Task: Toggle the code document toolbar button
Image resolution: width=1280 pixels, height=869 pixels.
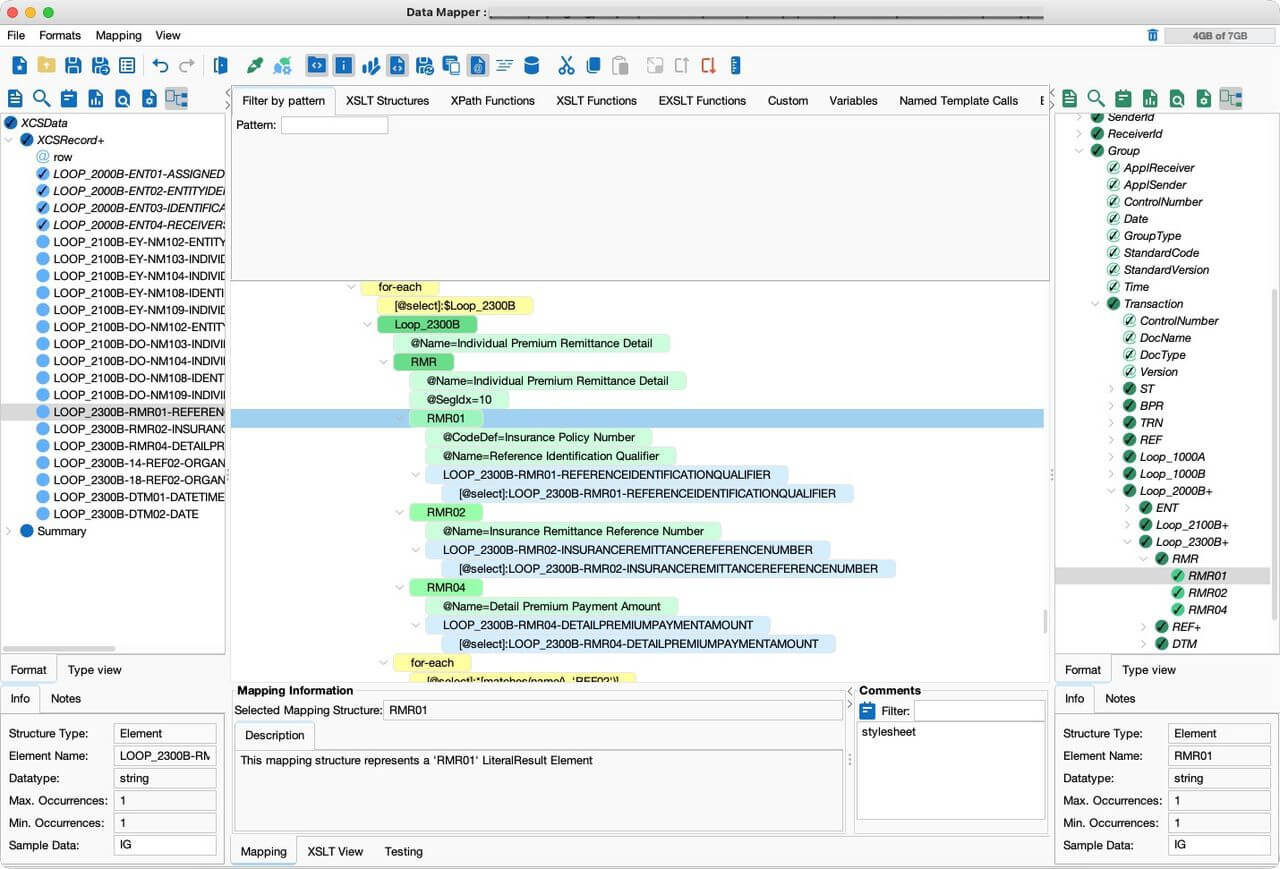Action: tap(397, 66)
